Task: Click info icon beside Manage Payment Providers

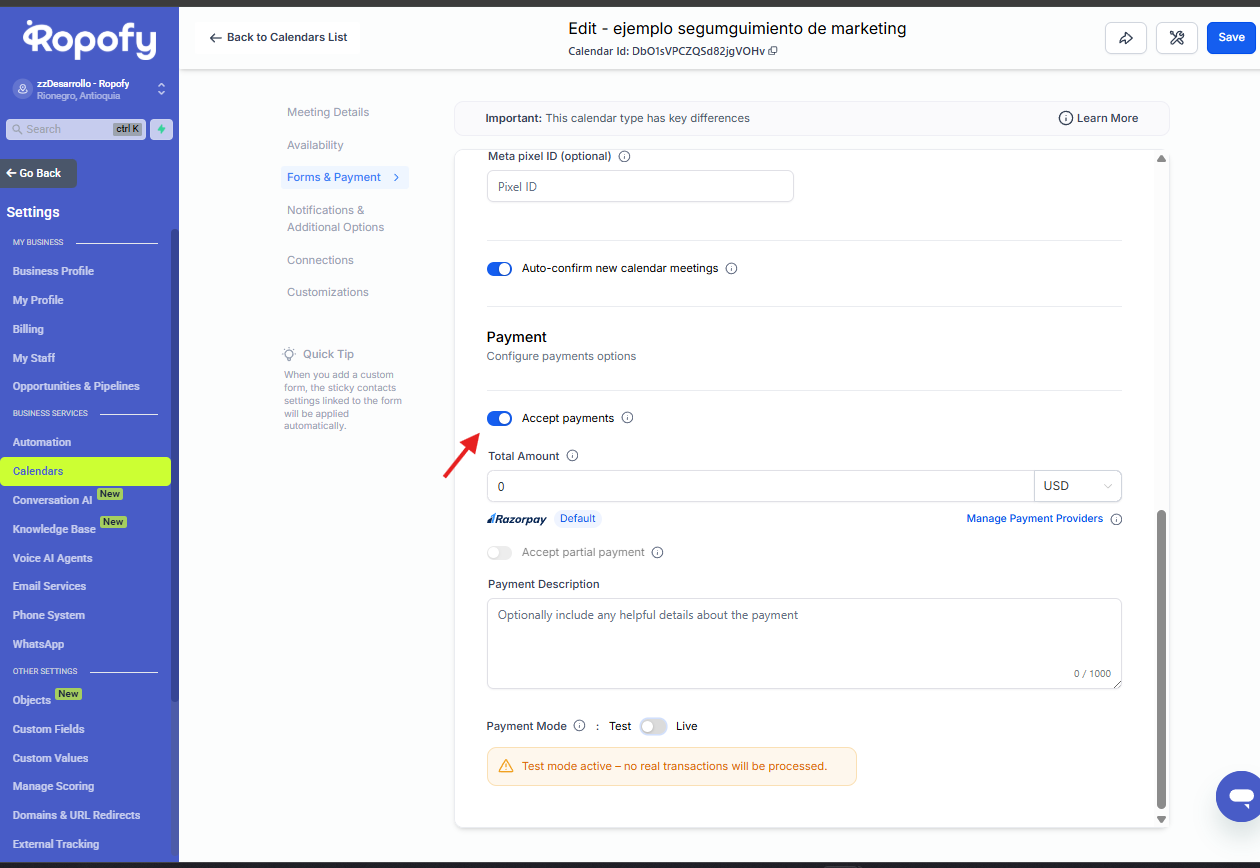Action: click(x=1116, y=519)
